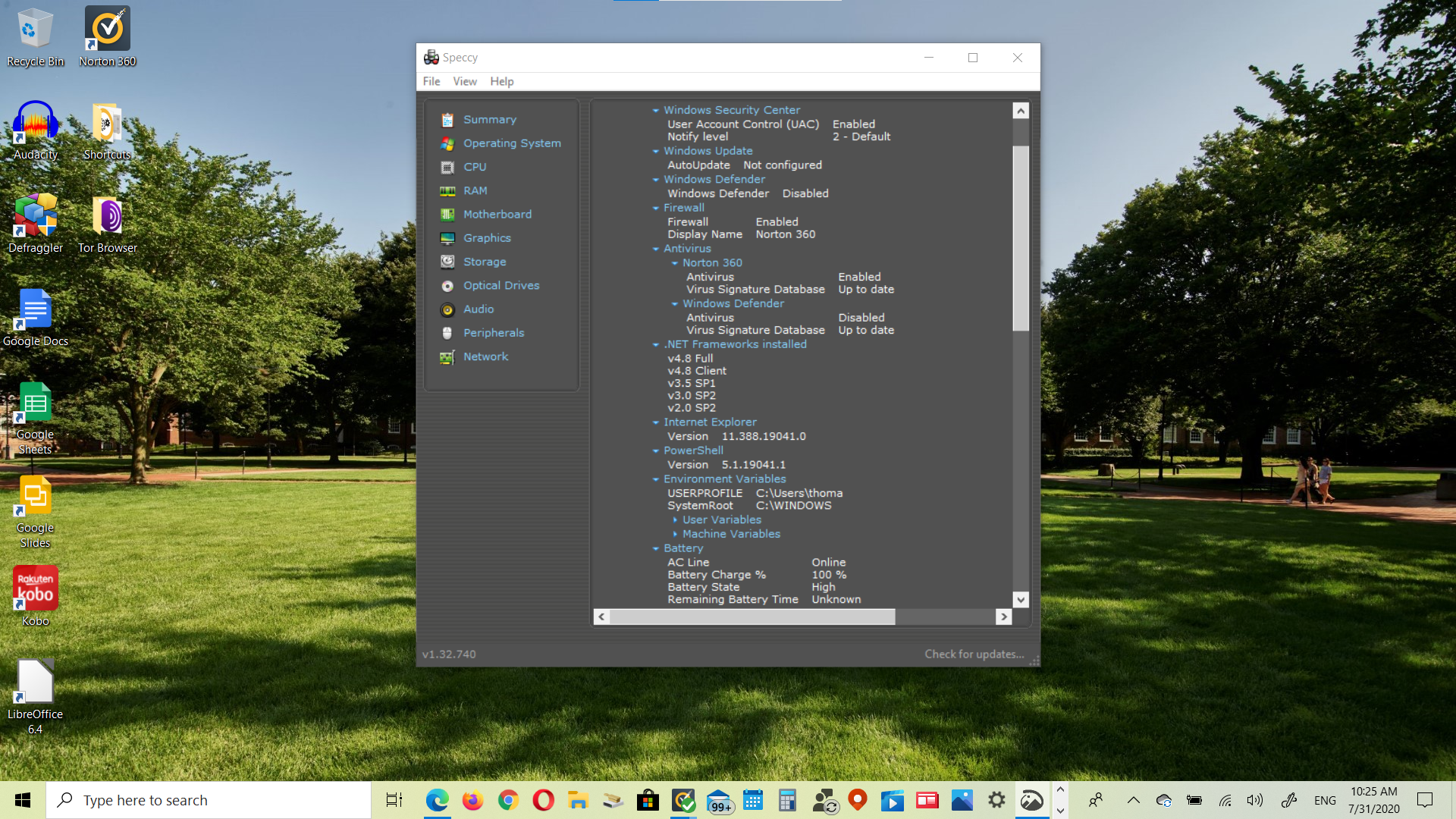Viewport: 1456px width, 819px height.
Task: Collapse the Firewall tree node
Action: pos(656,209)
